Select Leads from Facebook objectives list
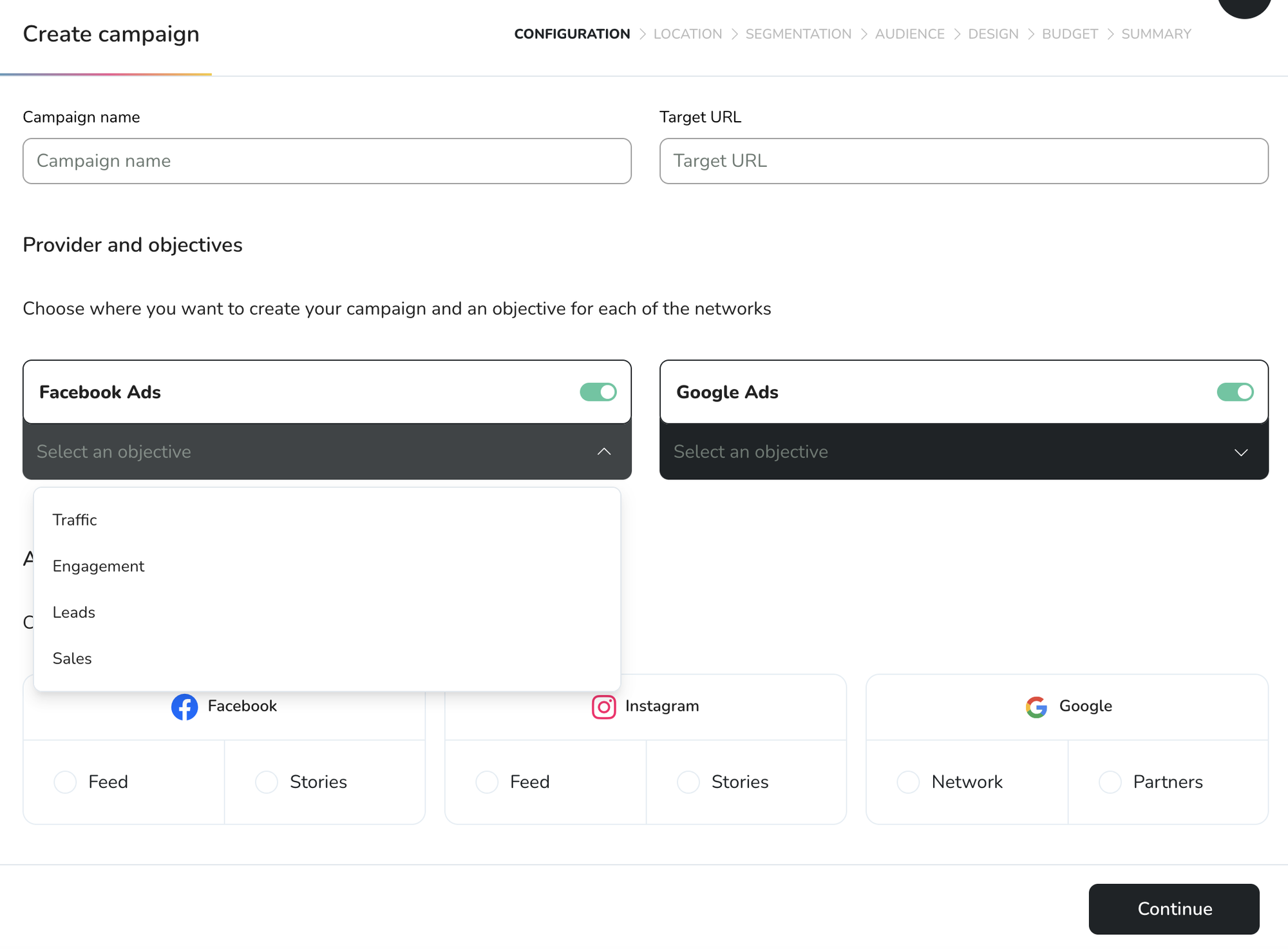The image size is (1288, 949). pyautogui.click(x=73, y=612)
